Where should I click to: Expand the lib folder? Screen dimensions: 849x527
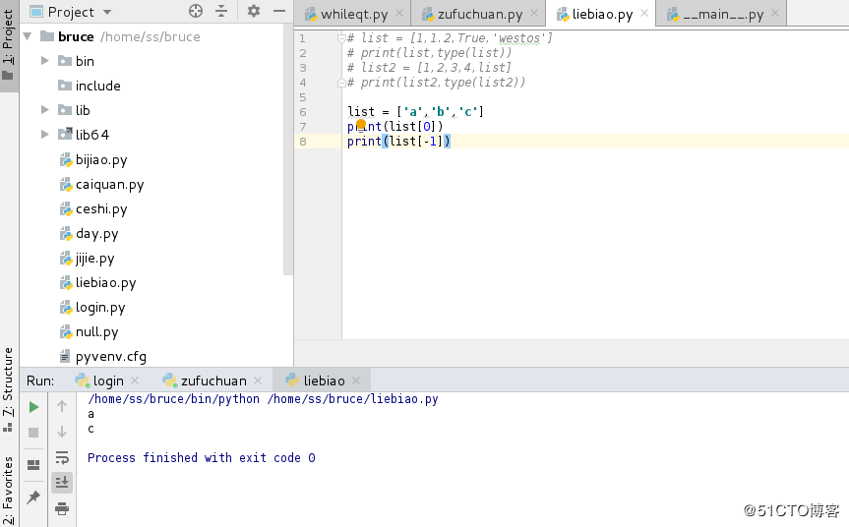click(x=45, y=110)
